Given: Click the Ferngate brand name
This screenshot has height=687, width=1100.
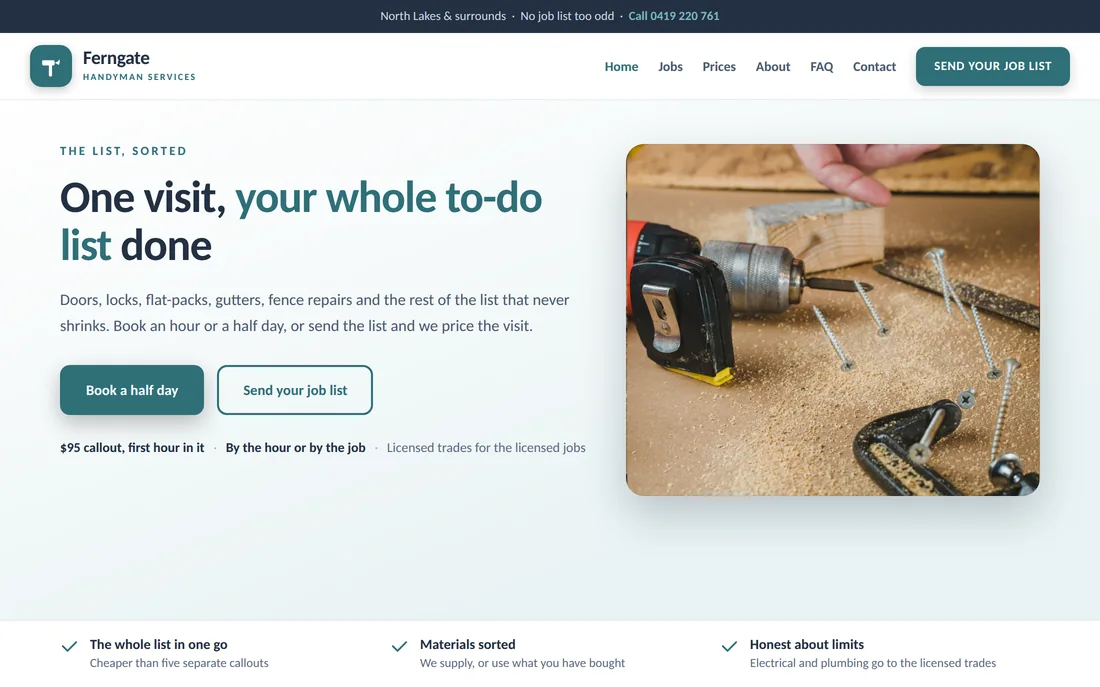Looking at the screenshot, I should click(x=116, y=58).
